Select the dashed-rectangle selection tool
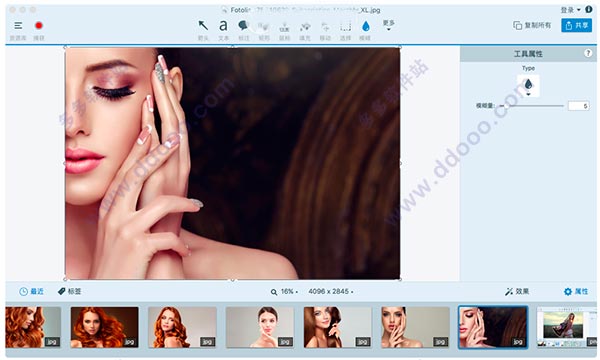Viewport: 600px width, 360px height. [346, 27]
